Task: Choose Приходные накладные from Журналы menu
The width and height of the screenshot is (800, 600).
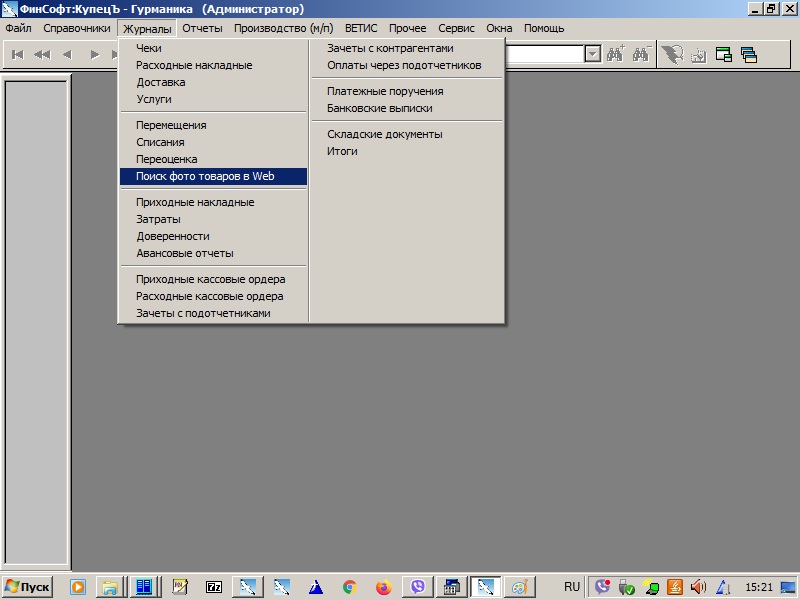Action: click(x=195, y=202)
